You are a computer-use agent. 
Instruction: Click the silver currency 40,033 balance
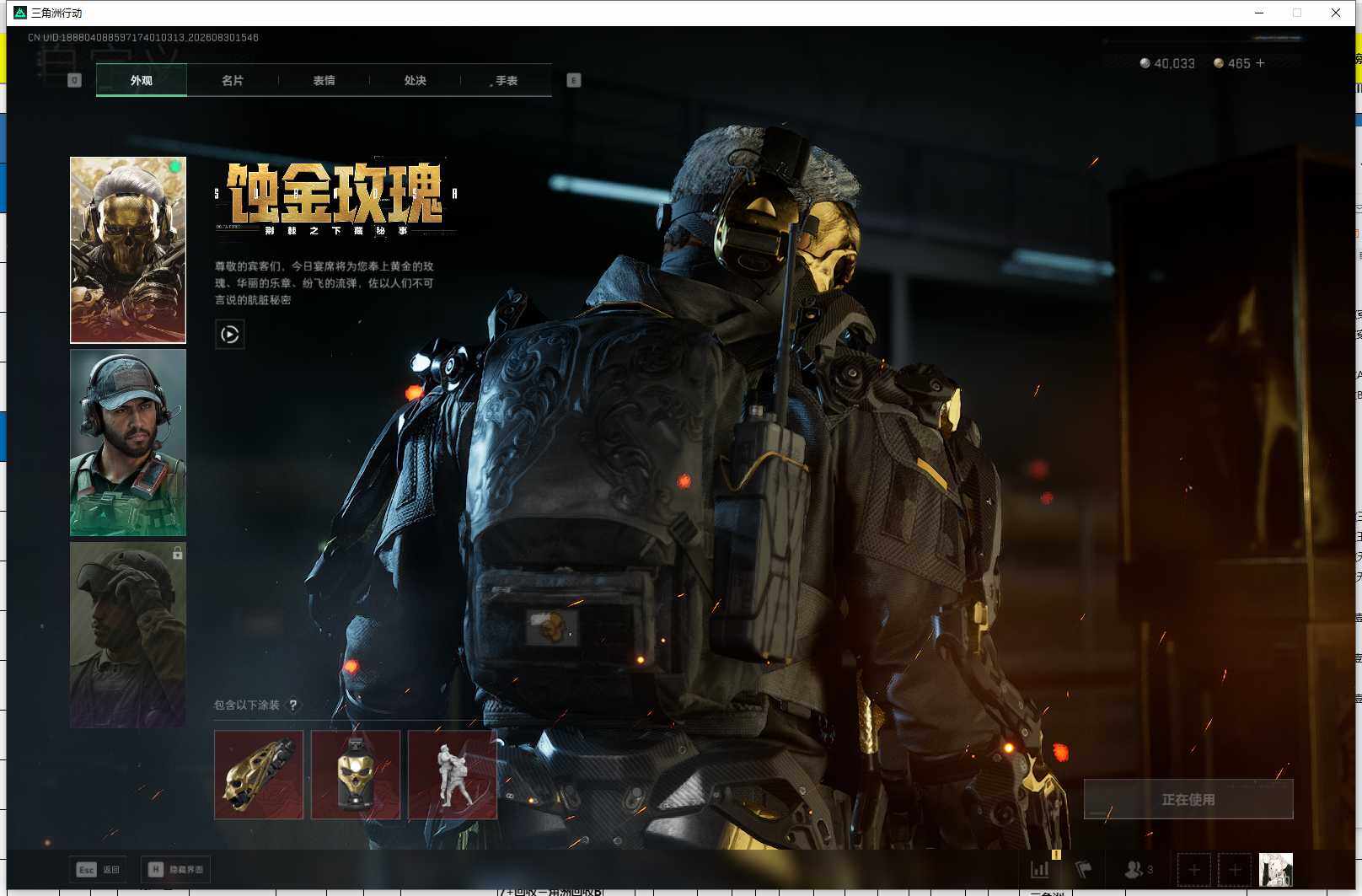pyautogui.click(x=1167, y=63)
